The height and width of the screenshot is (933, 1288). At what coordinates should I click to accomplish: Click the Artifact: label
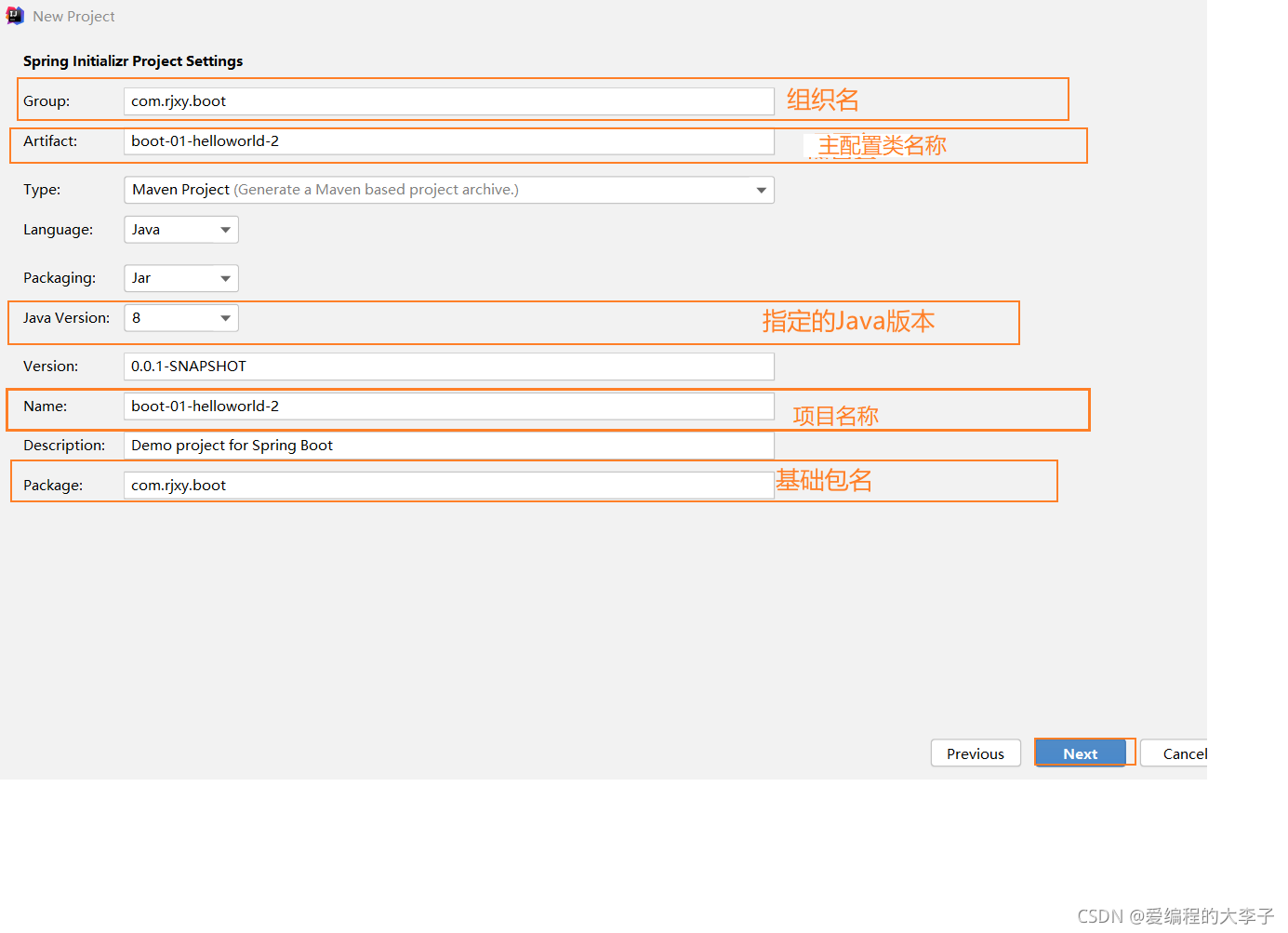click(50, 141)
